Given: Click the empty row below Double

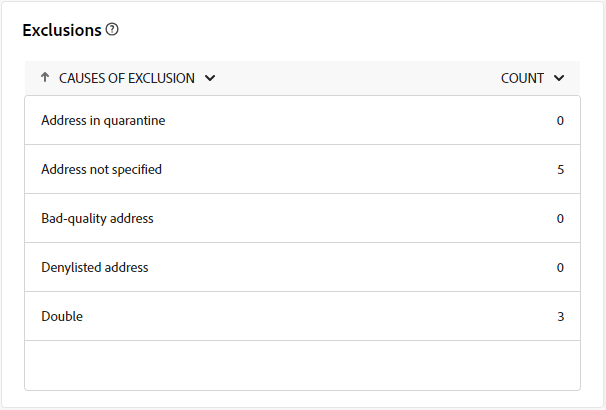Looking at the screenshot, I should click(x=303, y=365).
